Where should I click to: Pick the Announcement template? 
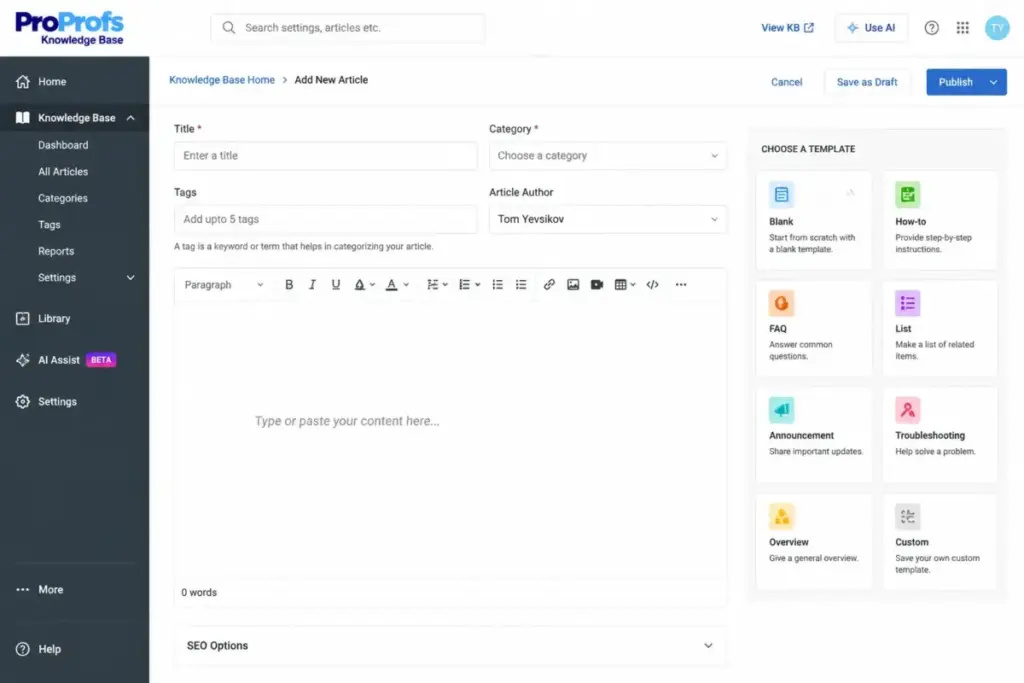point(814,435)
